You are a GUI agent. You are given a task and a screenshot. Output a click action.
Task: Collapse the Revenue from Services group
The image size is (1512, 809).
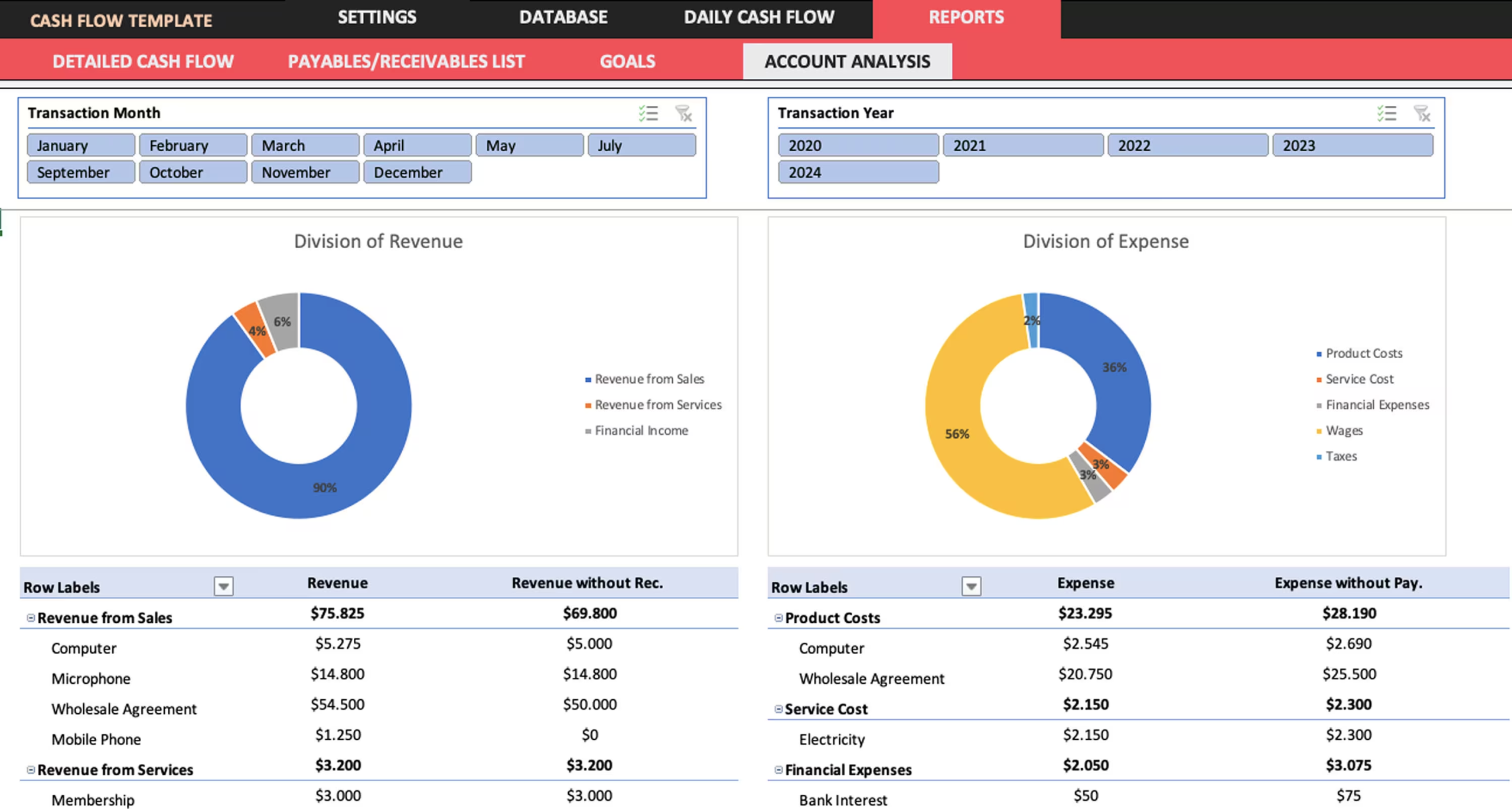click(31, 769)
